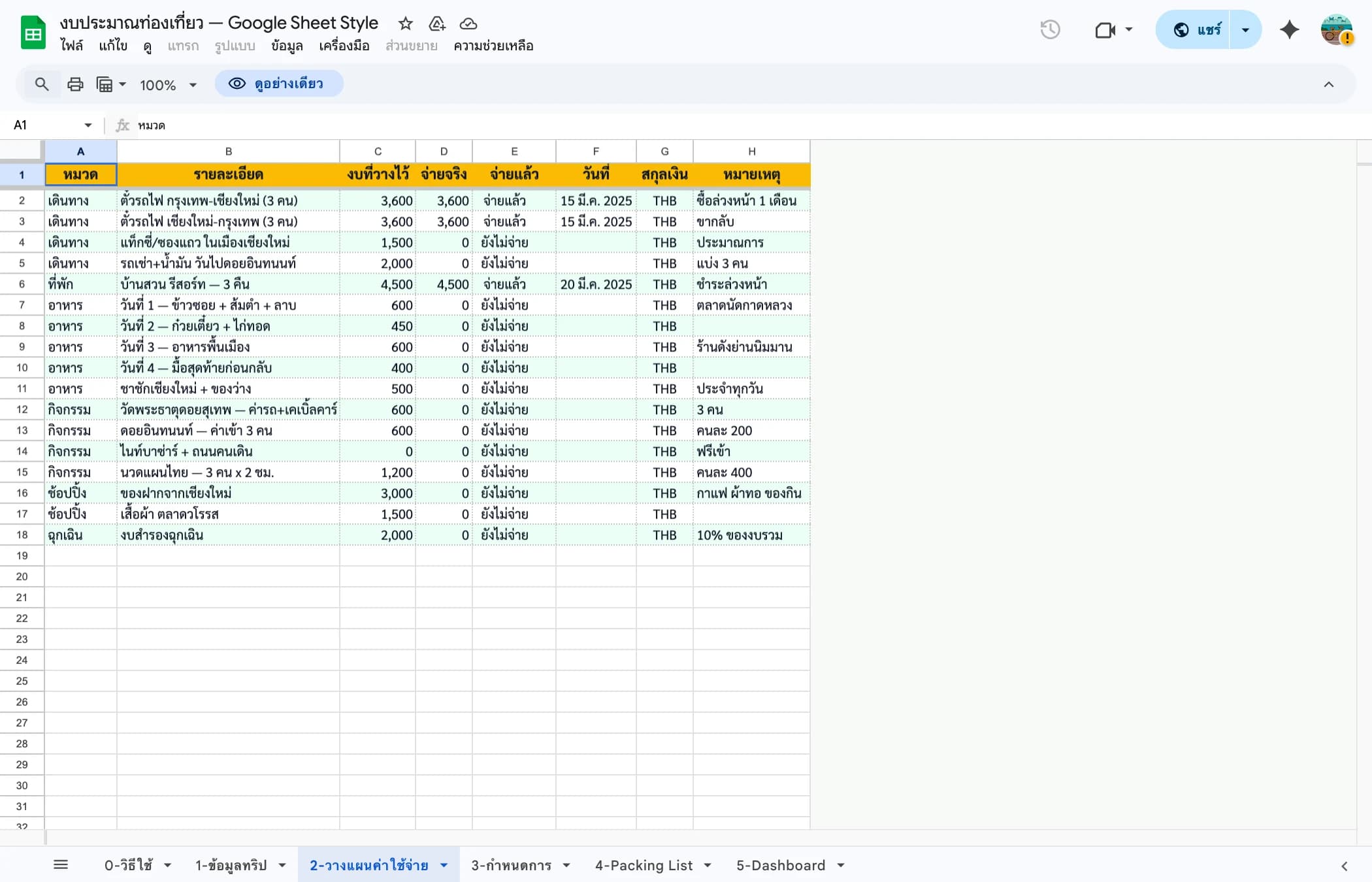1372x882 pixels.
Task: Open the Gemini assistant sparkle icon
Action: tap(1288, 30)
